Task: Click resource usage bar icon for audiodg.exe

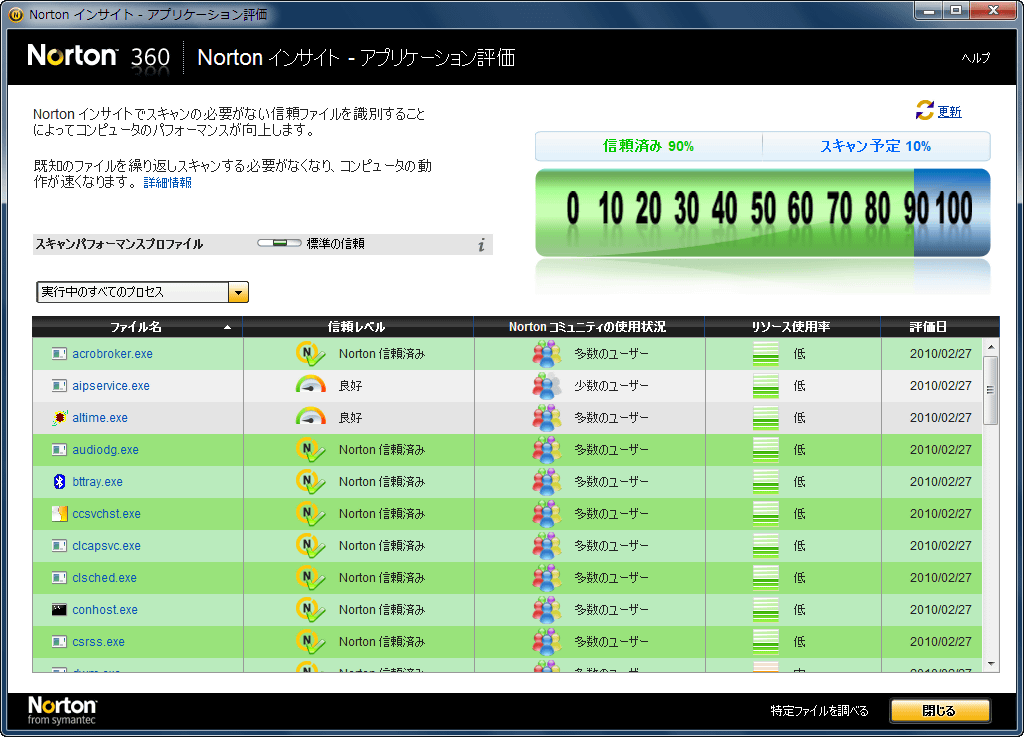Action: tap(765, 450)
